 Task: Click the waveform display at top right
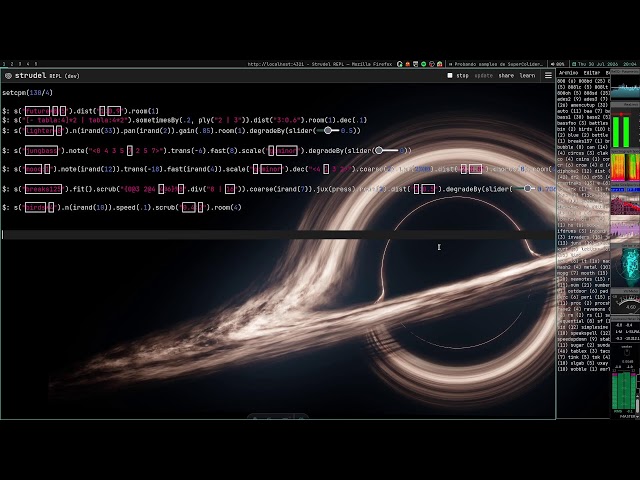click(625, 87)
